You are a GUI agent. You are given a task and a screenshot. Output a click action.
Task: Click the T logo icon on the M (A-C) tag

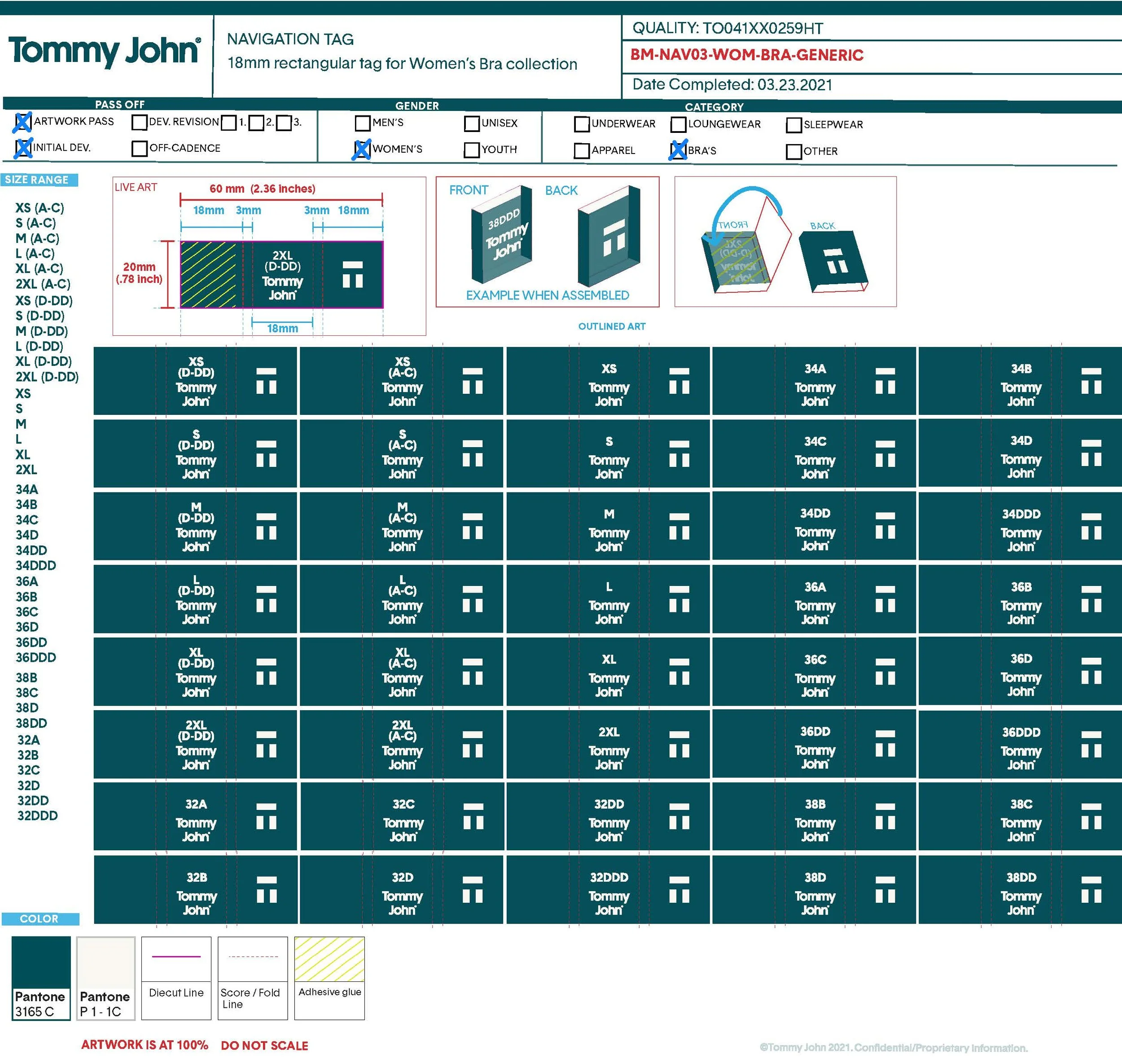point(472,525)
